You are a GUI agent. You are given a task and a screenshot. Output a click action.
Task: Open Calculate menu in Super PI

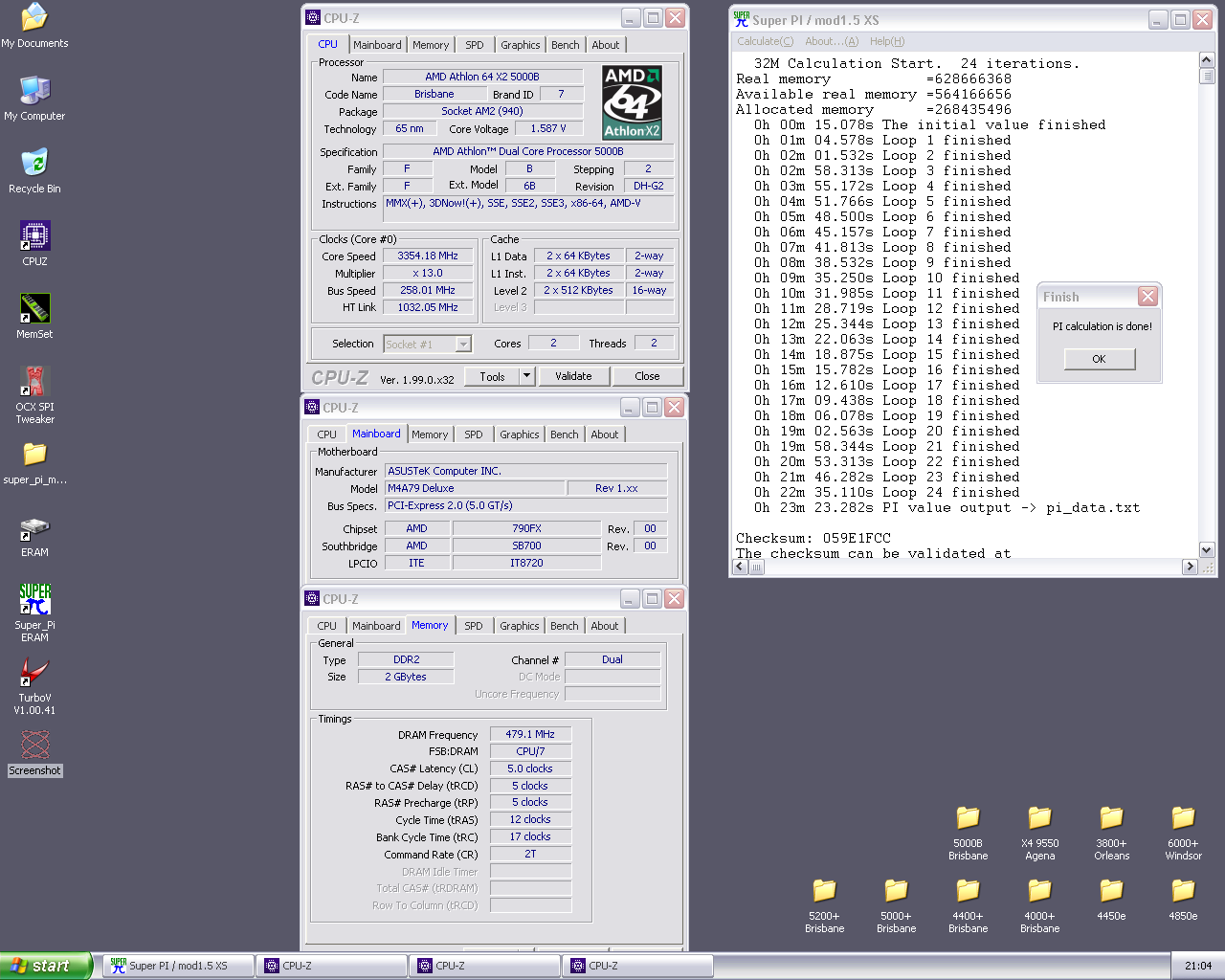765,41
